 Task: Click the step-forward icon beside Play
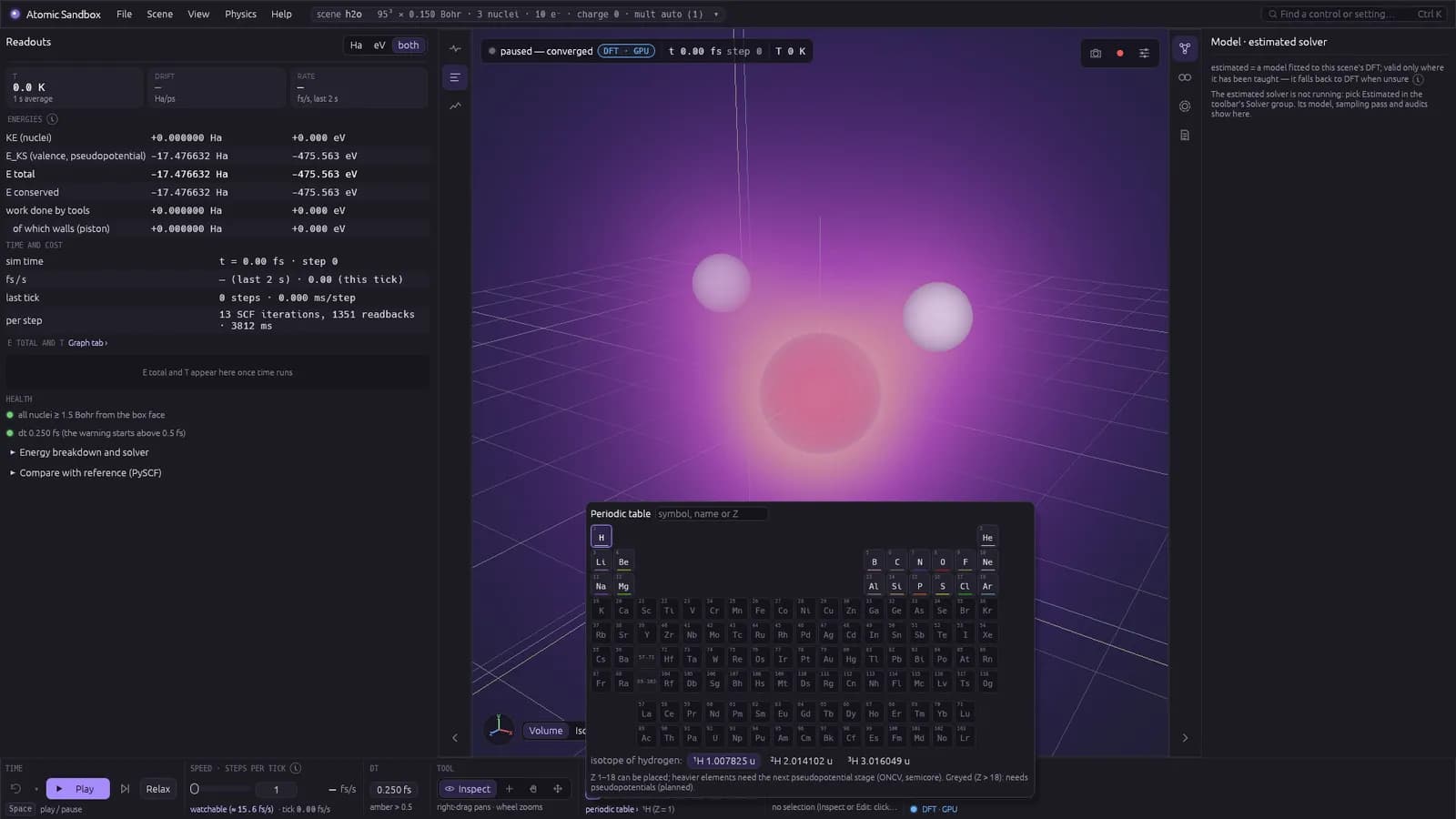[x=126, y=789]
